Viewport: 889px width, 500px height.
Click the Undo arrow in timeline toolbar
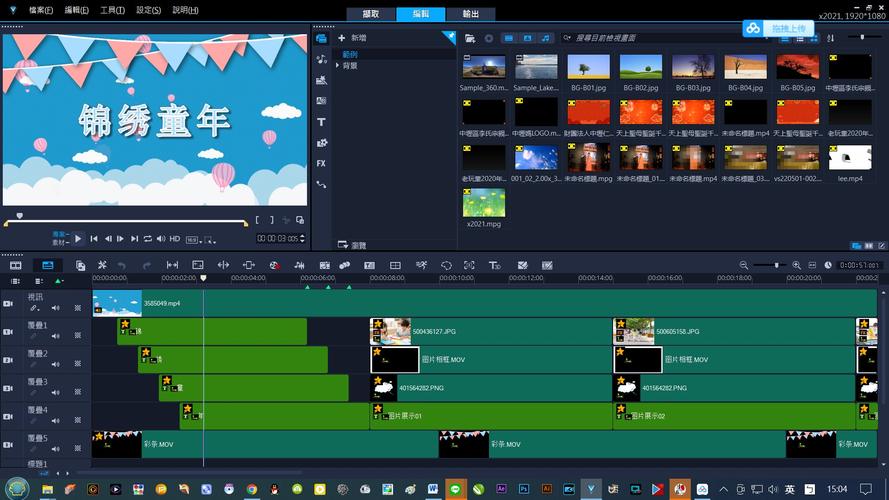point(122,265)
